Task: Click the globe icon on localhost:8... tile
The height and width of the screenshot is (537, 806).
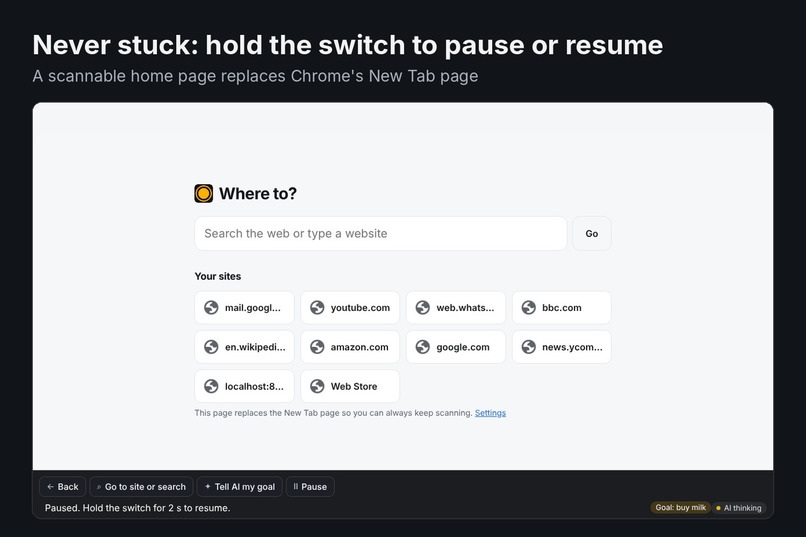Action: (x=211, y=386)
